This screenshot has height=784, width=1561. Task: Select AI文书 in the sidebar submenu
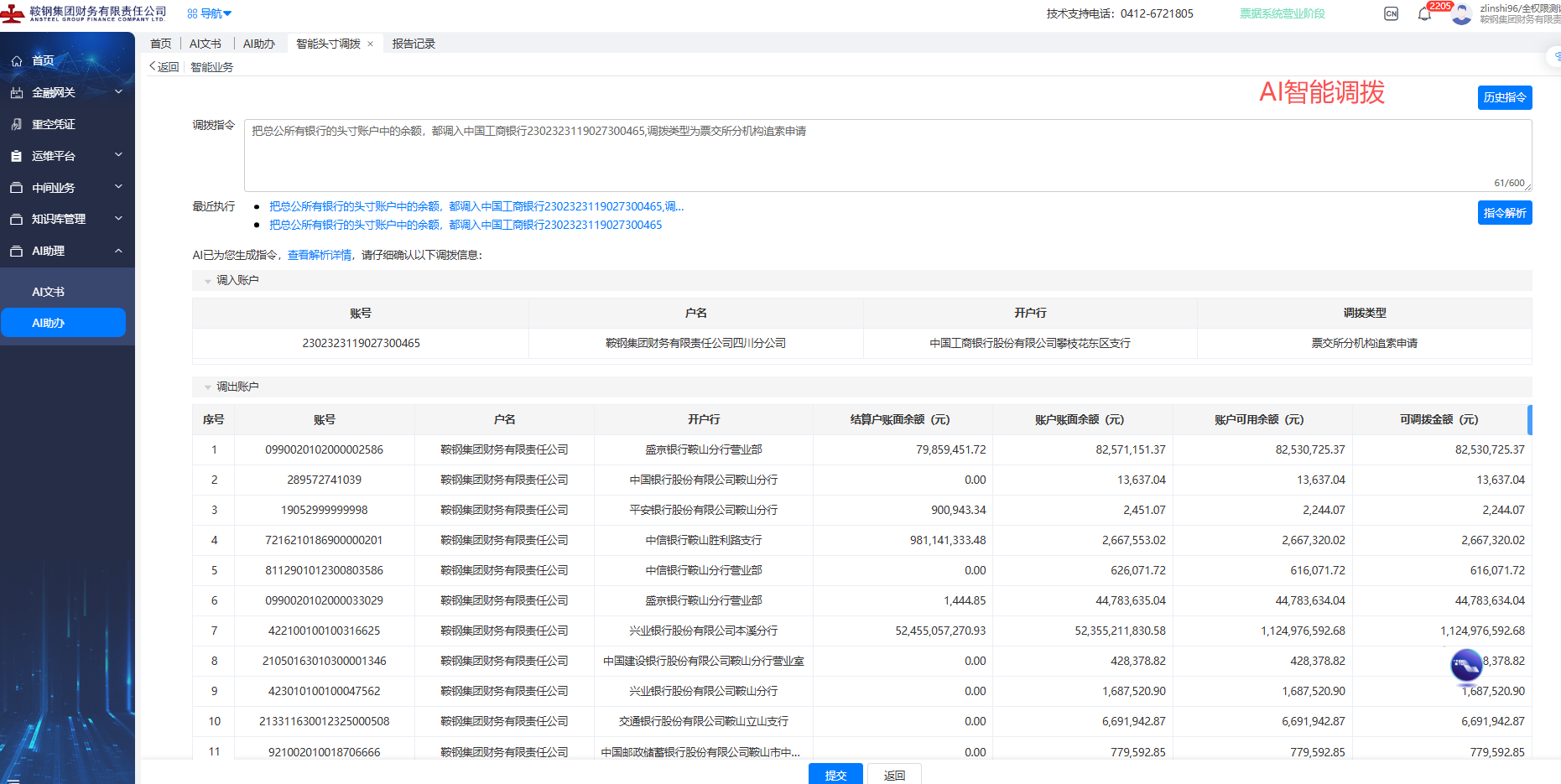[49, 292]
